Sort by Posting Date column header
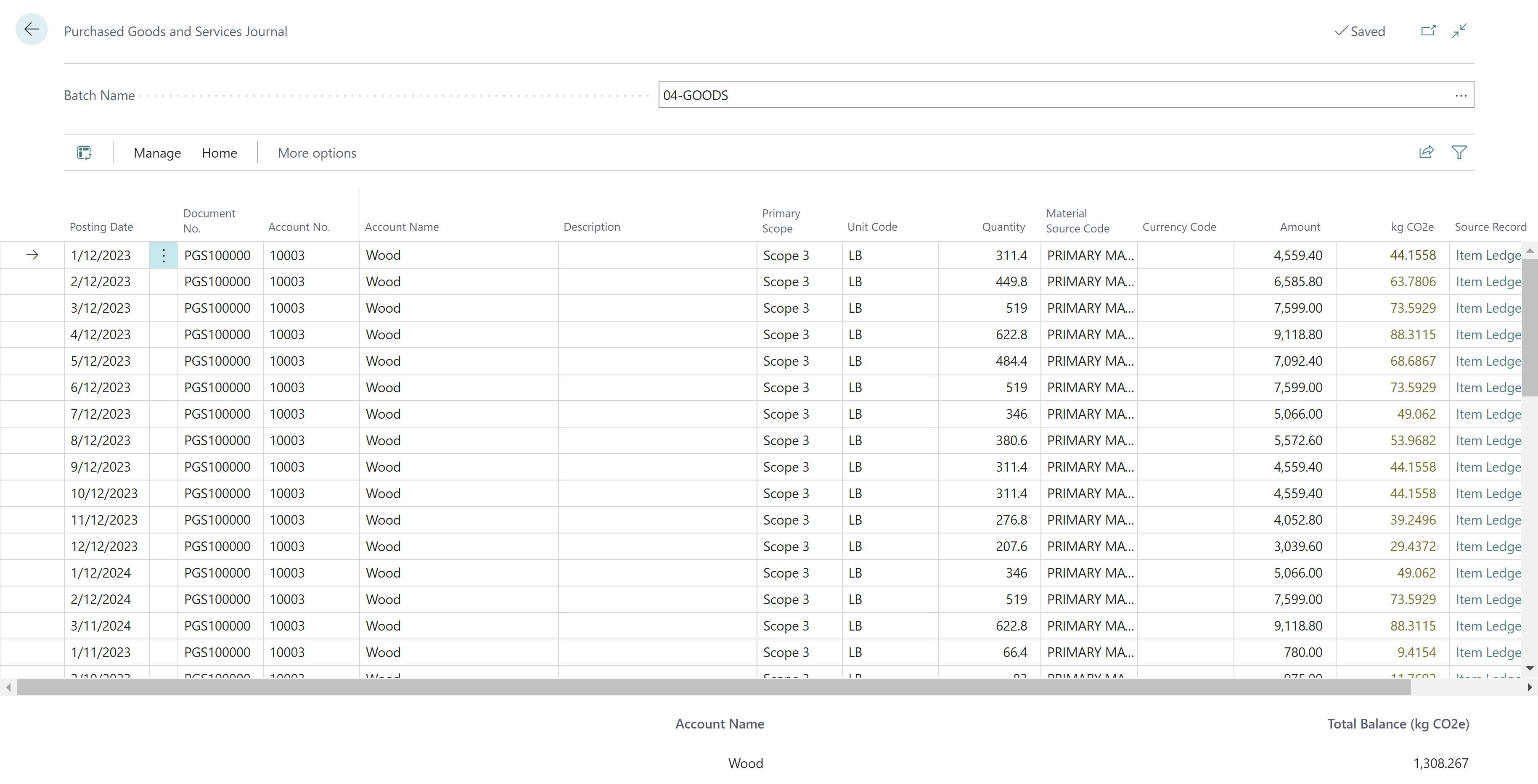1538x784 pixels. 101,227
